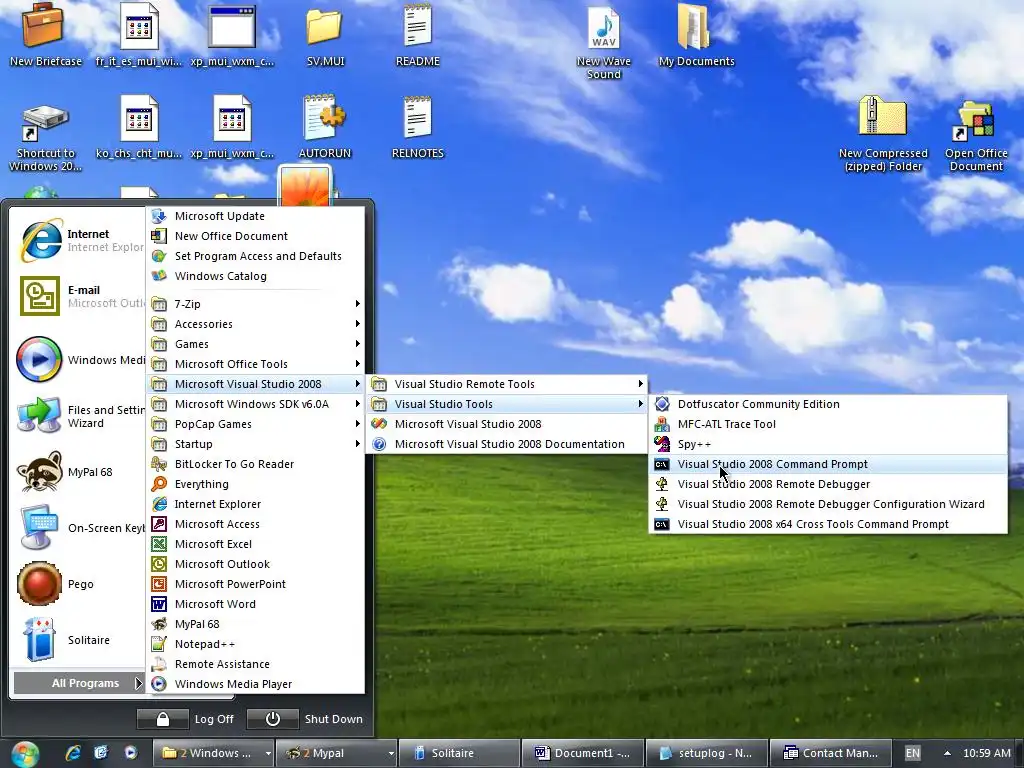Switch to Solitaire taskbar button

click(459, 753)
